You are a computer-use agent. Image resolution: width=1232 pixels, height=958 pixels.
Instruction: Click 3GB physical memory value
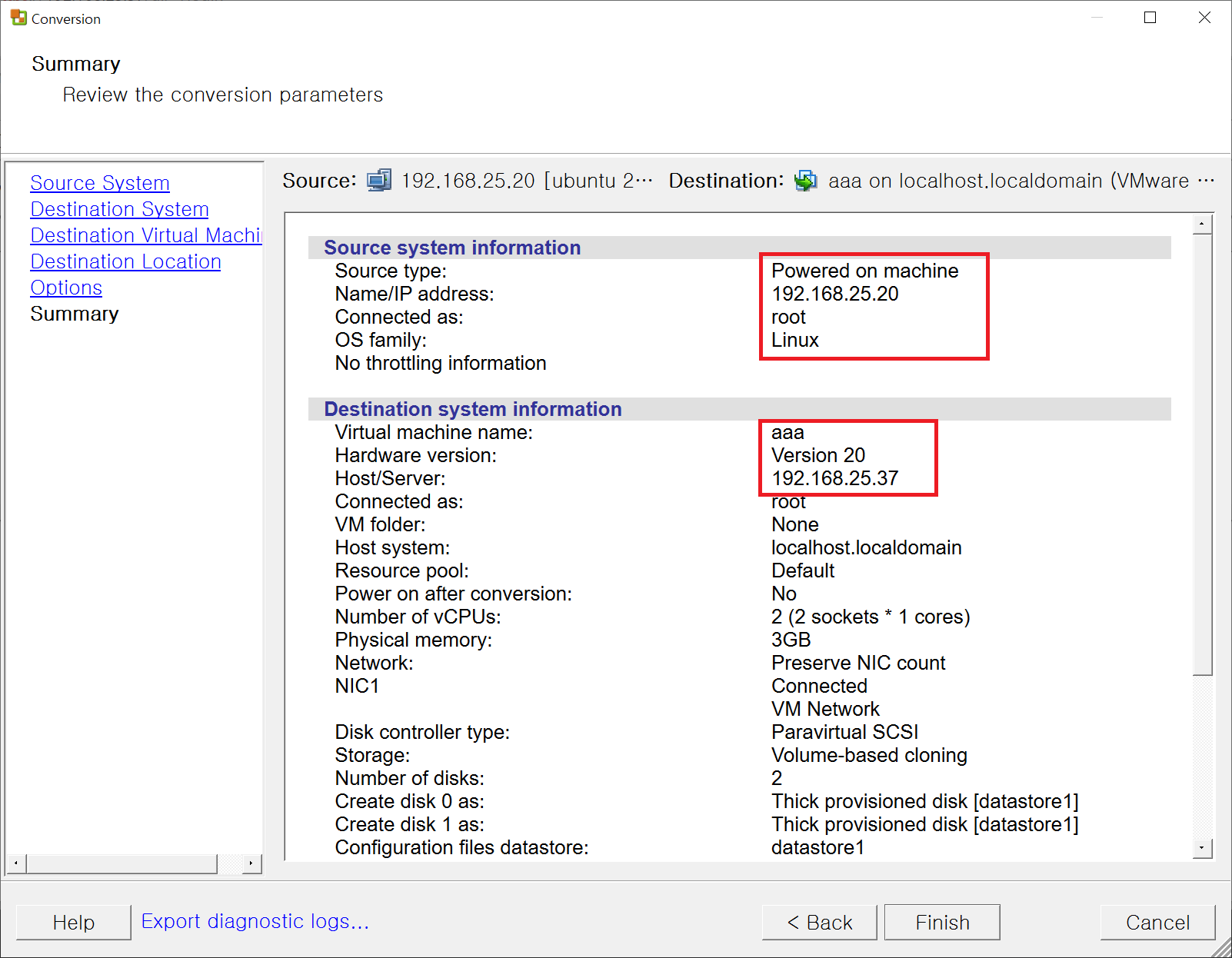(x=791, y=640)
